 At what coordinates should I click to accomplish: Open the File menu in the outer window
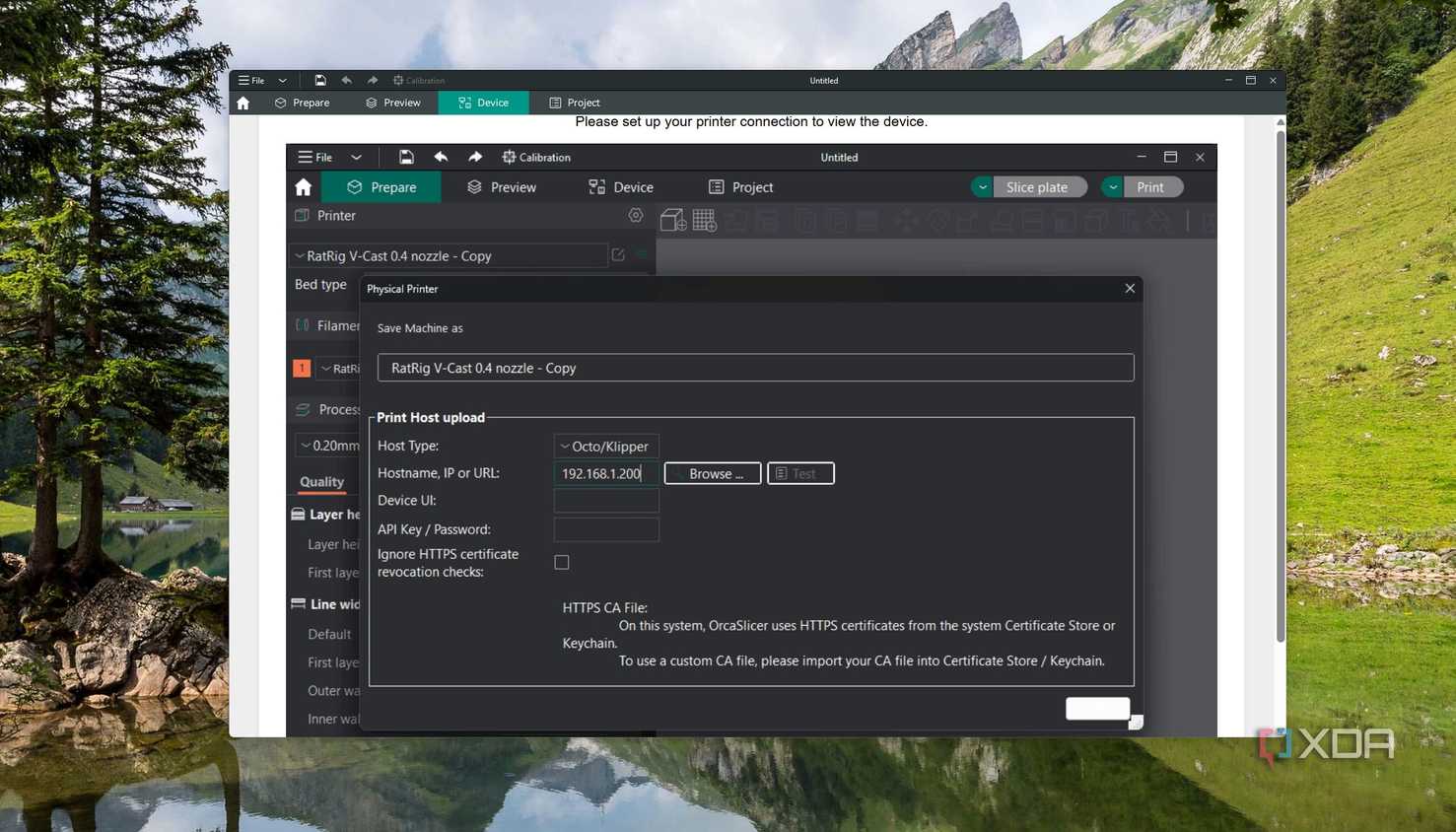coord(251,80)
